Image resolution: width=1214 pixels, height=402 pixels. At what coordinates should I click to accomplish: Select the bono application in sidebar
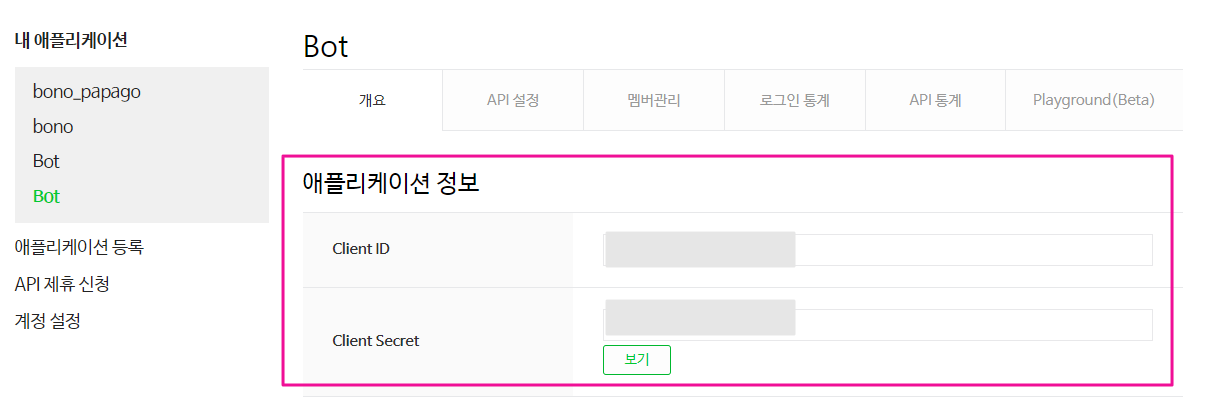click(53, 127)
